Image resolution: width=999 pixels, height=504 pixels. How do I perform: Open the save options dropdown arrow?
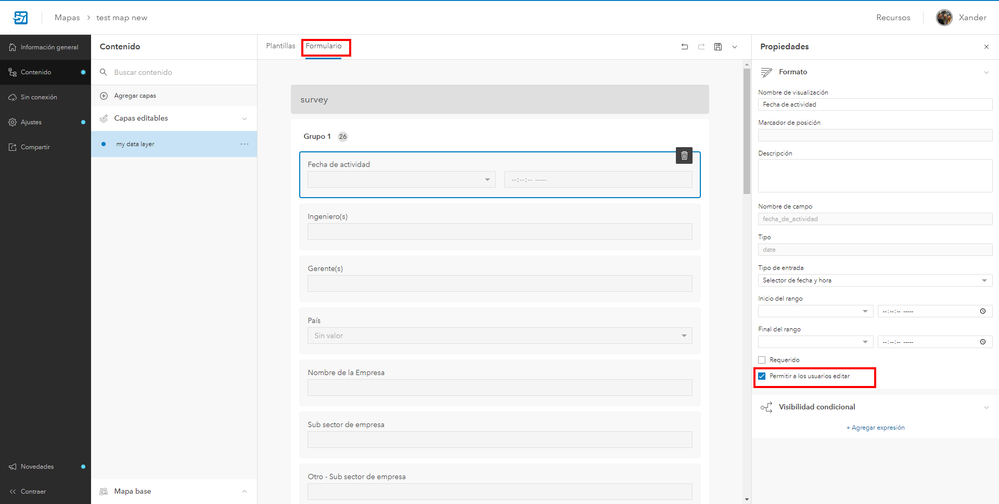coord(734,47)
